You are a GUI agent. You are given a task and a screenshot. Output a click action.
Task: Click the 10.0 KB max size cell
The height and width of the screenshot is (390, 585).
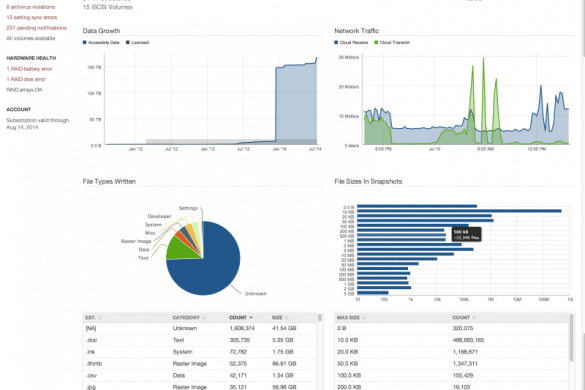pyautogui.click(x=347, y=340)
